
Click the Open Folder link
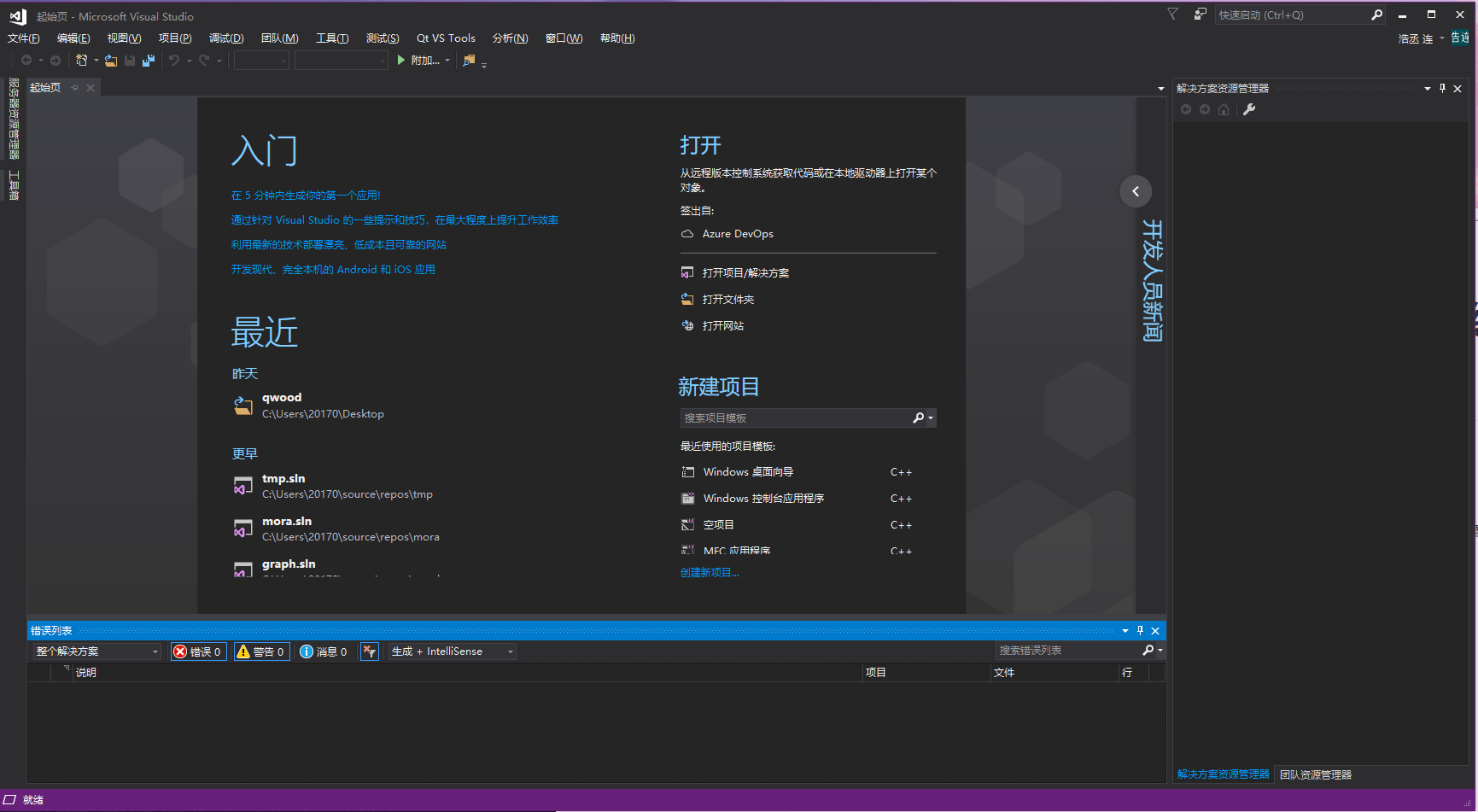point(728,300)
